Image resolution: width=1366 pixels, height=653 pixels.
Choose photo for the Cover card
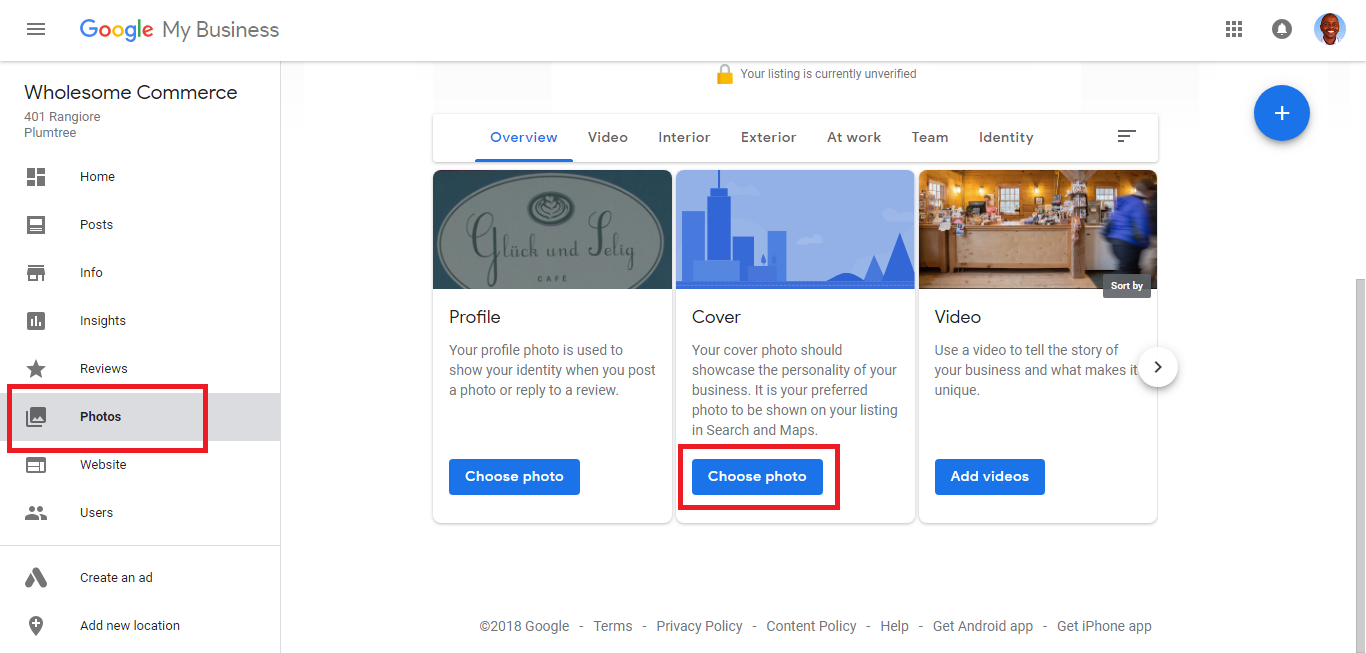757,477
